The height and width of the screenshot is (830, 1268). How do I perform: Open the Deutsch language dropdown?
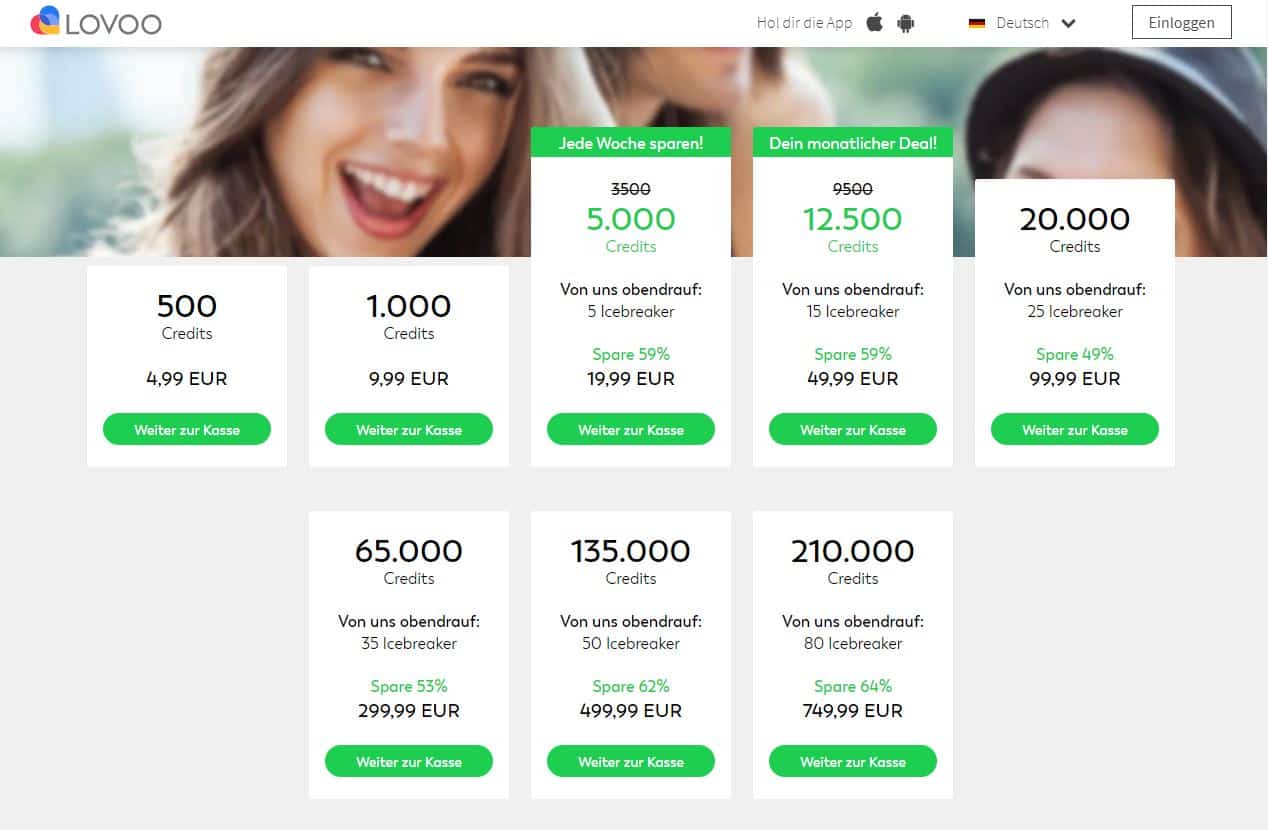(1021, 23)
